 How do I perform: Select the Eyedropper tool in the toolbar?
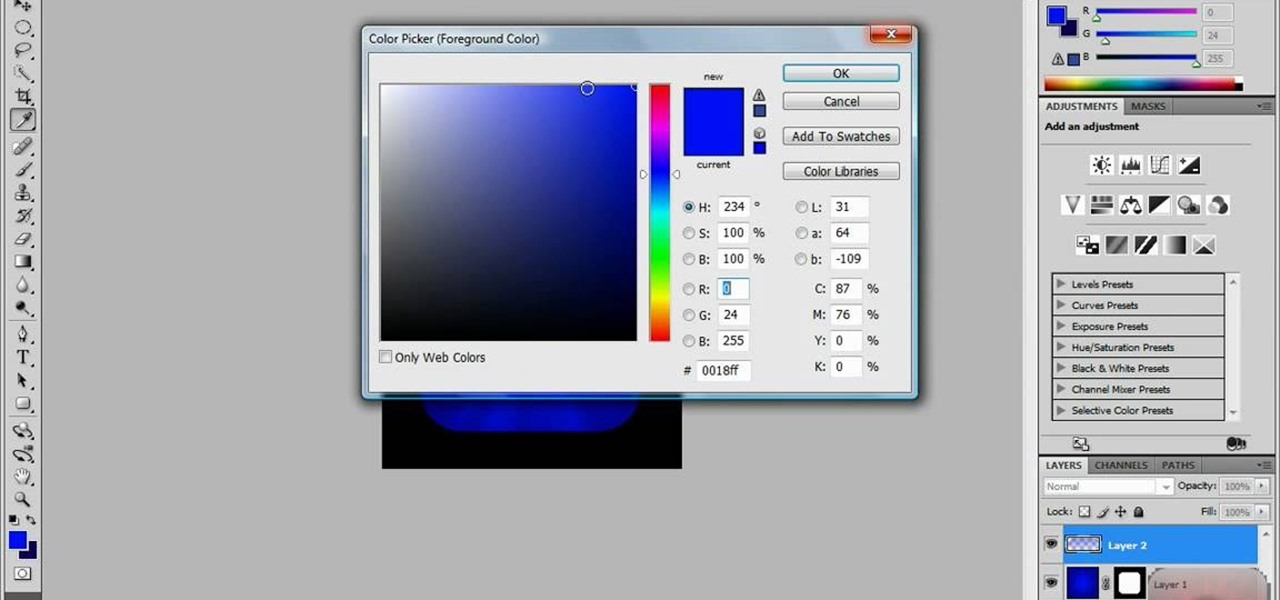coord(24,120)
